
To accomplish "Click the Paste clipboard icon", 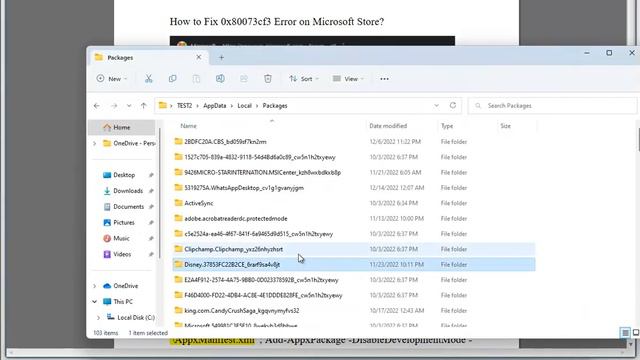I will point(196,79).
